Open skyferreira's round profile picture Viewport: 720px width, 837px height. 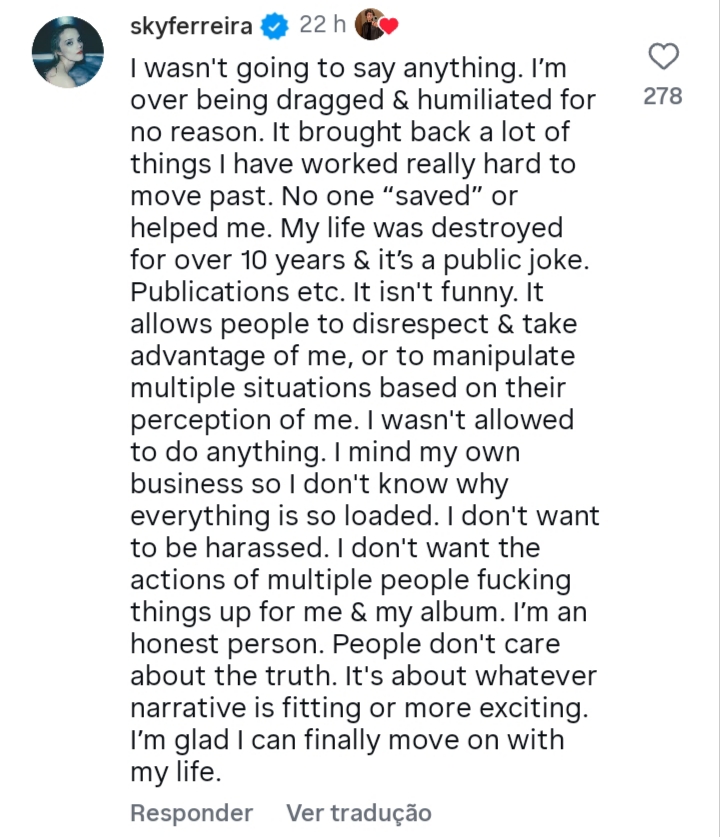68,53
